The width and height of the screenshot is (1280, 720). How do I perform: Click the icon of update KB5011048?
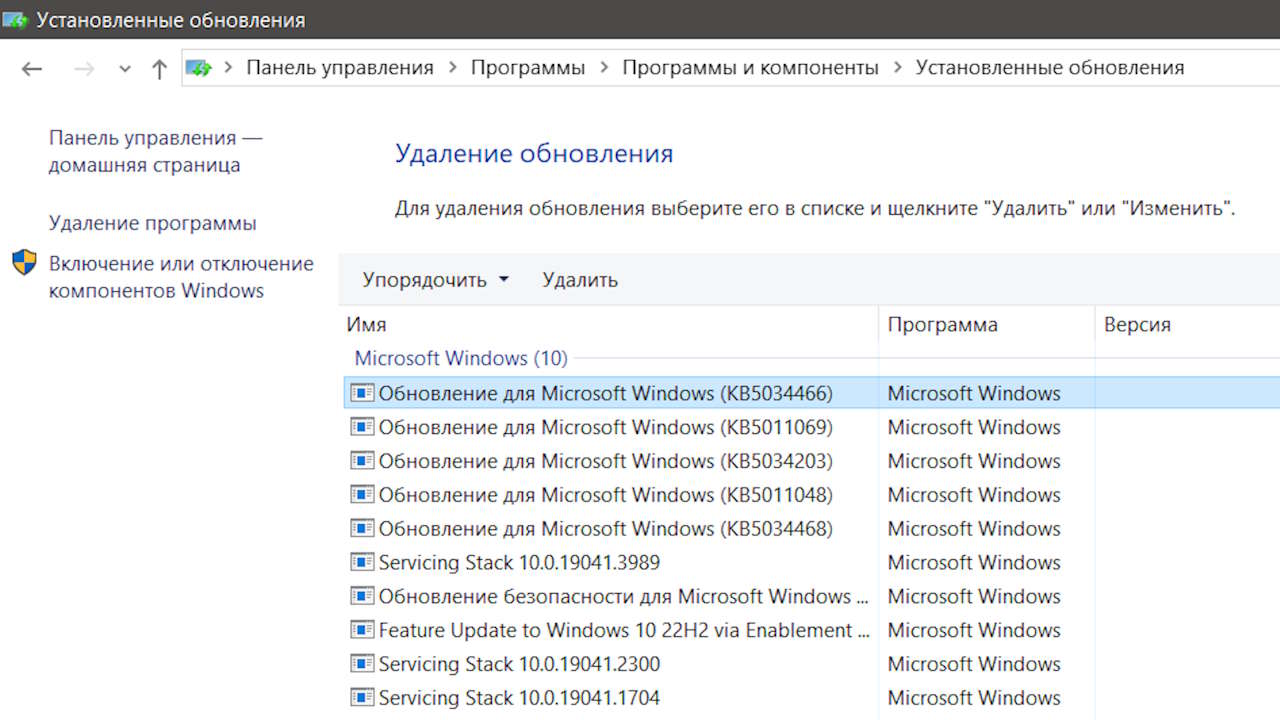point(362,495)
